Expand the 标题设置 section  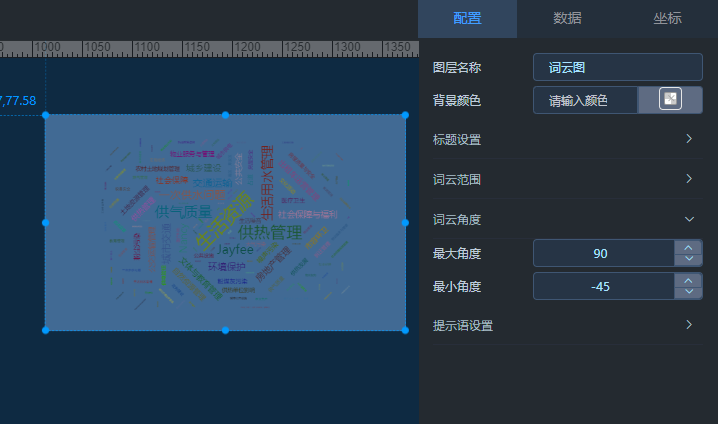pos(689,138)
